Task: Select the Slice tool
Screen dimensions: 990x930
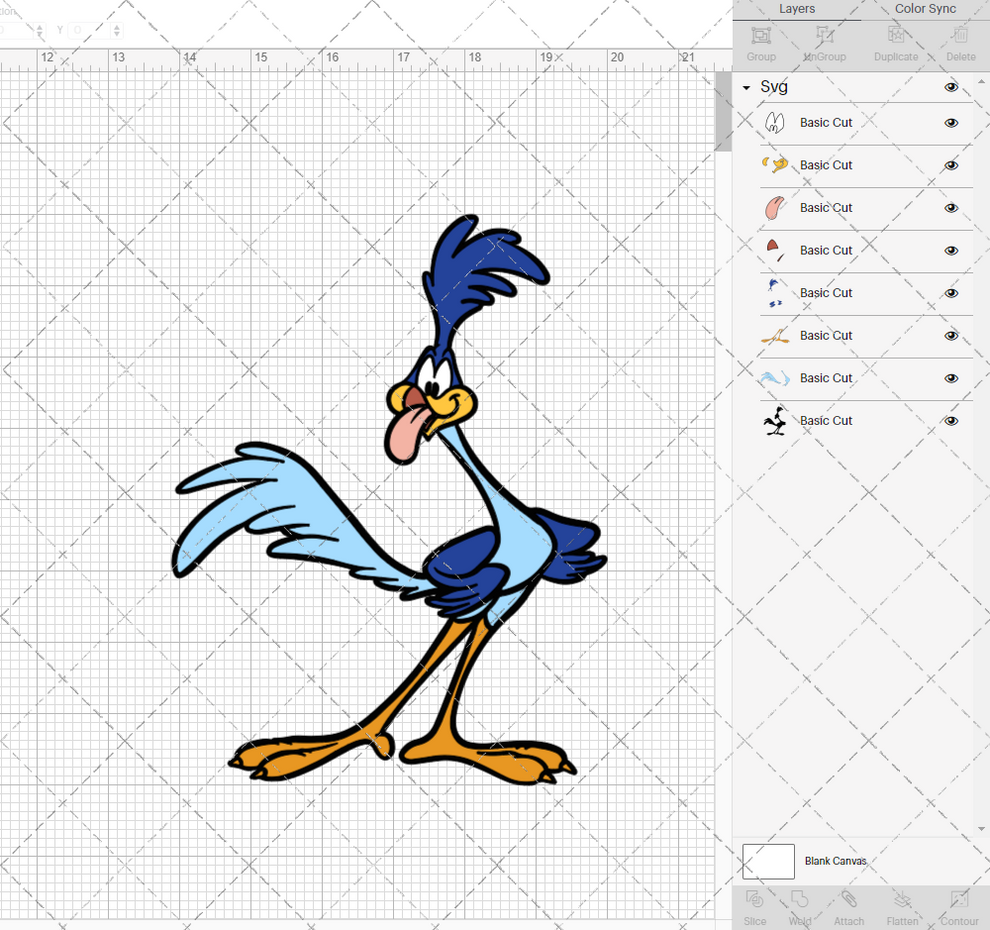Action: (x=754, y=907)
